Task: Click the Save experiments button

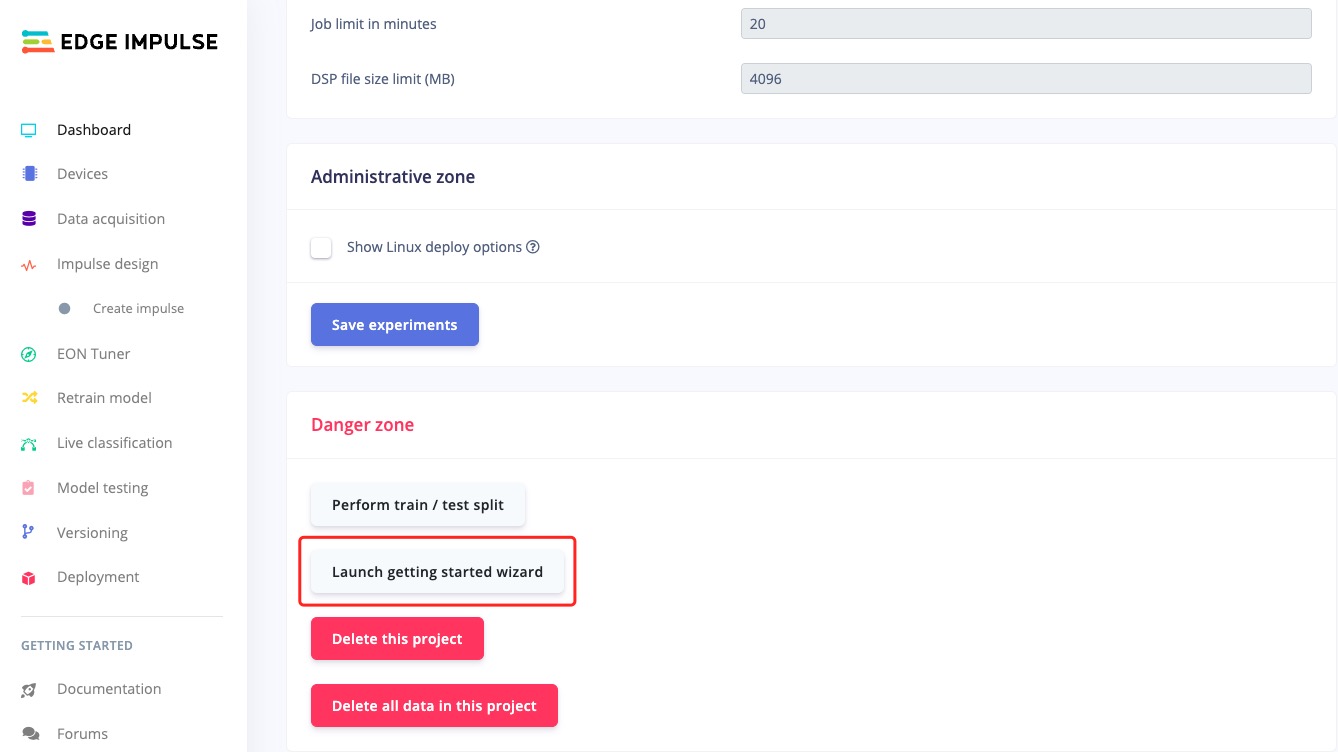Action: point(395,325)
